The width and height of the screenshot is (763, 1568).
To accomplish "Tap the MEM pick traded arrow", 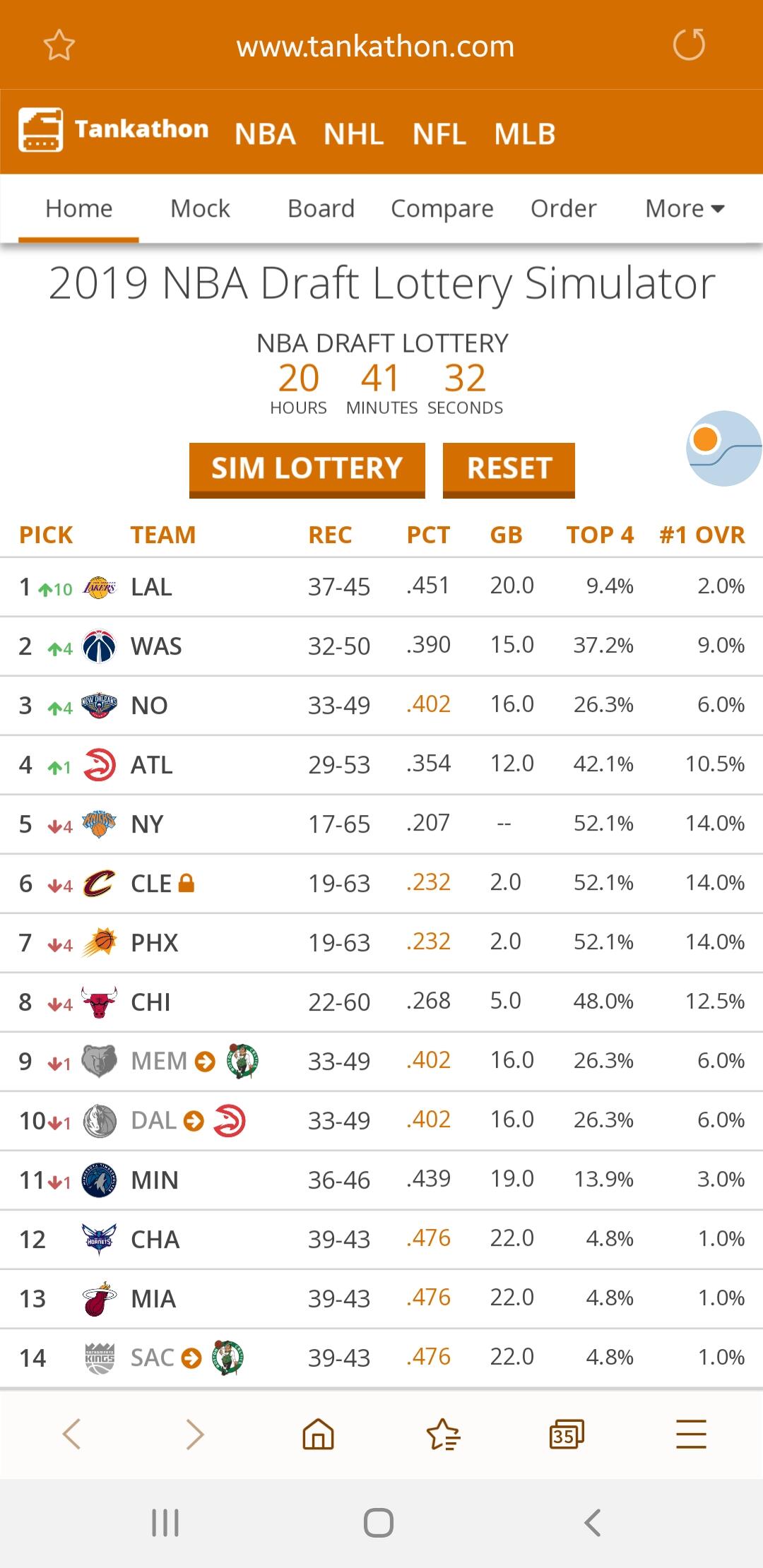I will click(205, 1062).
